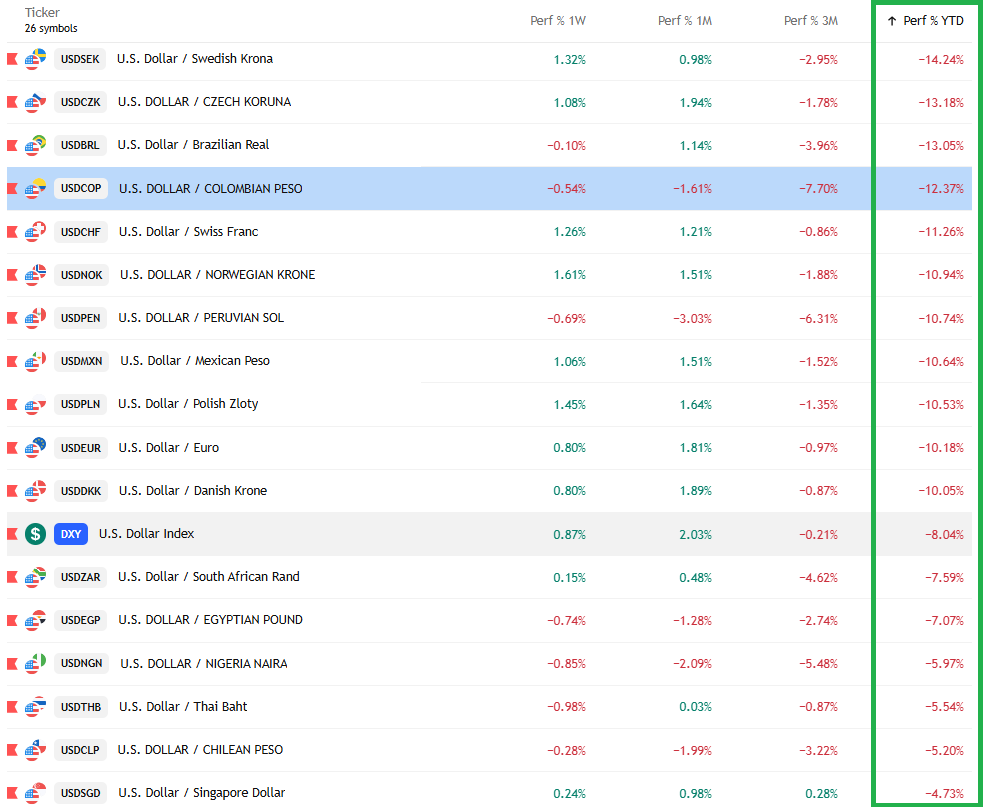Click the red flag icon for USDSEK

pos(12,59)
